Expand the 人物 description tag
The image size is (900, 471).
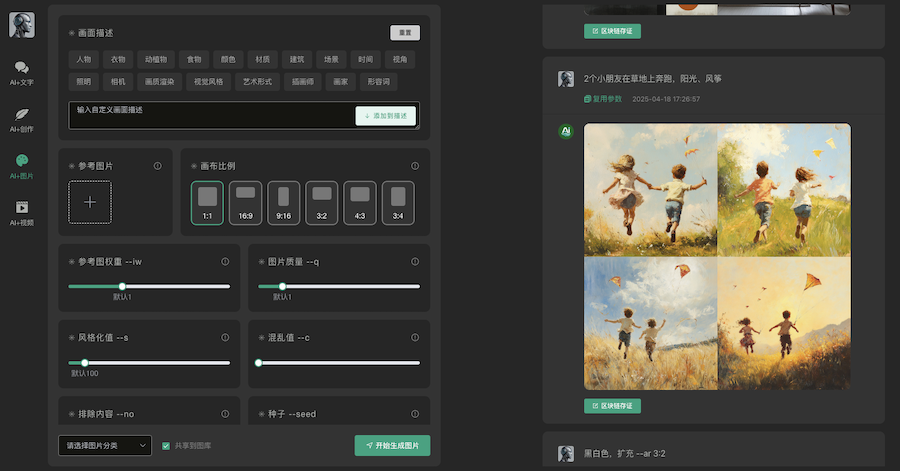84,59
